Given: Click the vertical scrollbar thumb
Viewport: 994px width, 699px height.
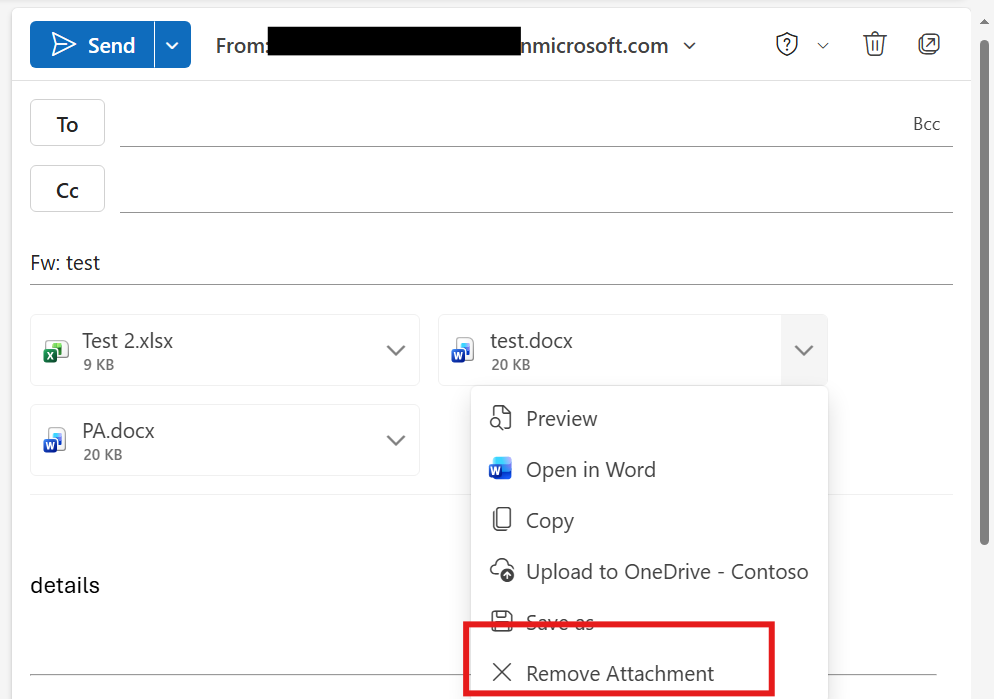Looking at the screenshot, I should tap(984, 292).
